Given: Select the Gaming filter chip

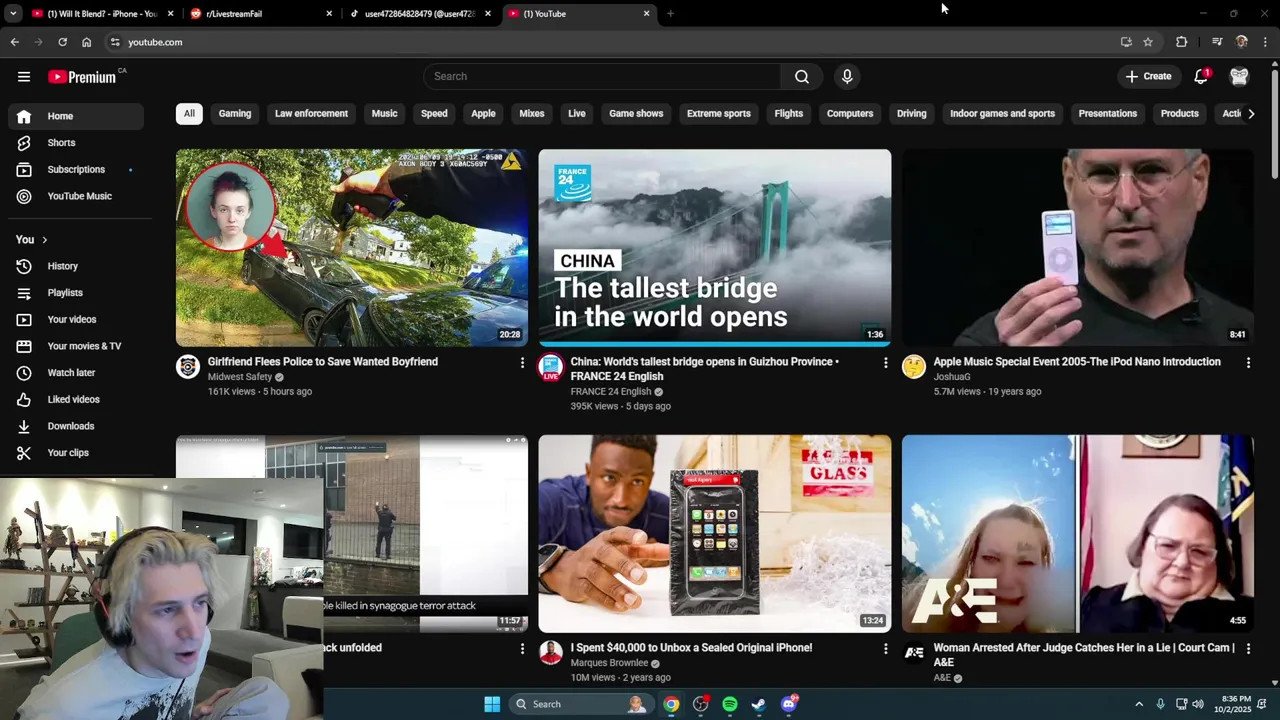Looking at the screenshot, I should pyautogui.click(x=235, y=114).
